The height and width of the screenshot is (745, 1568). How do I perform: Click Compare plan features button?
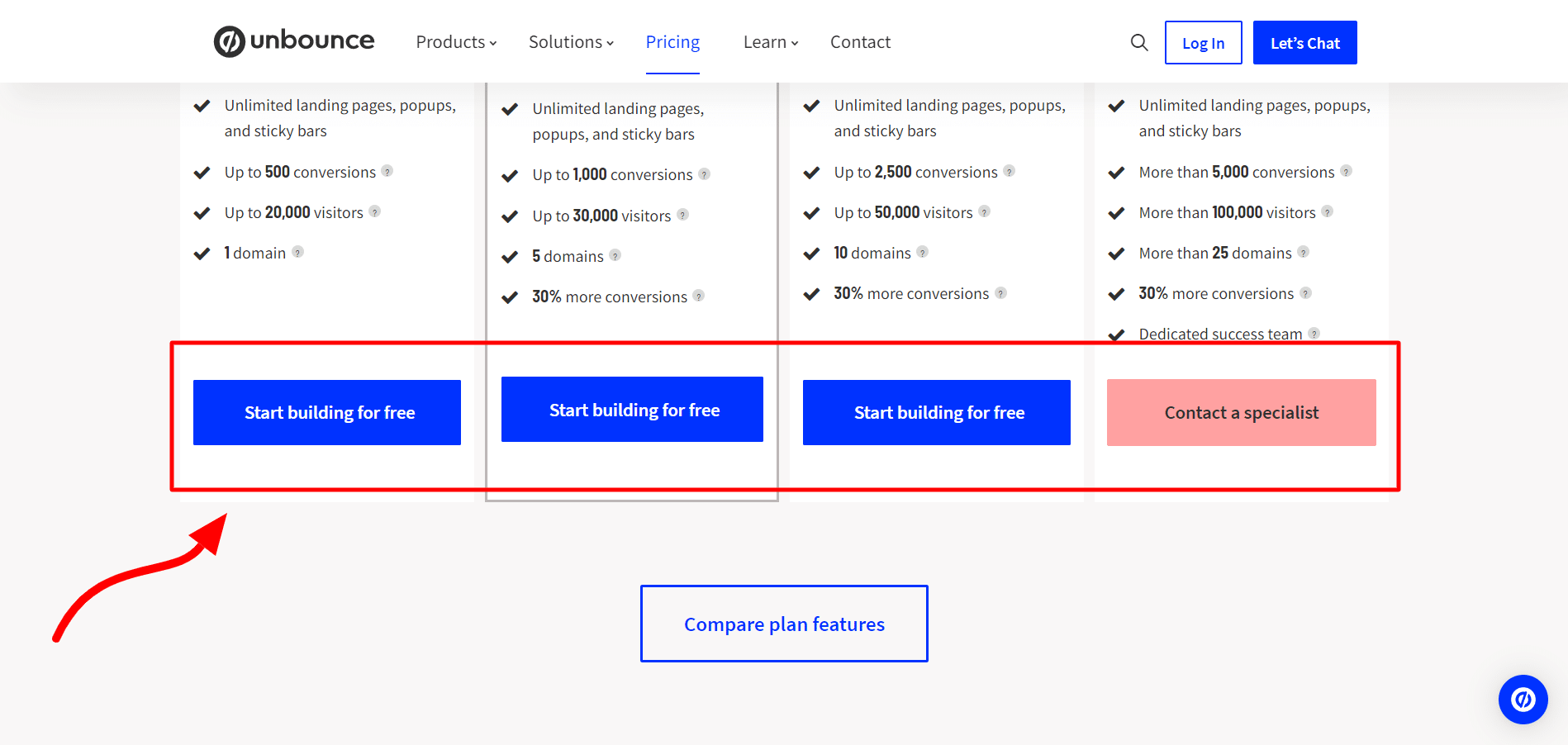click(x=784, y=624)
